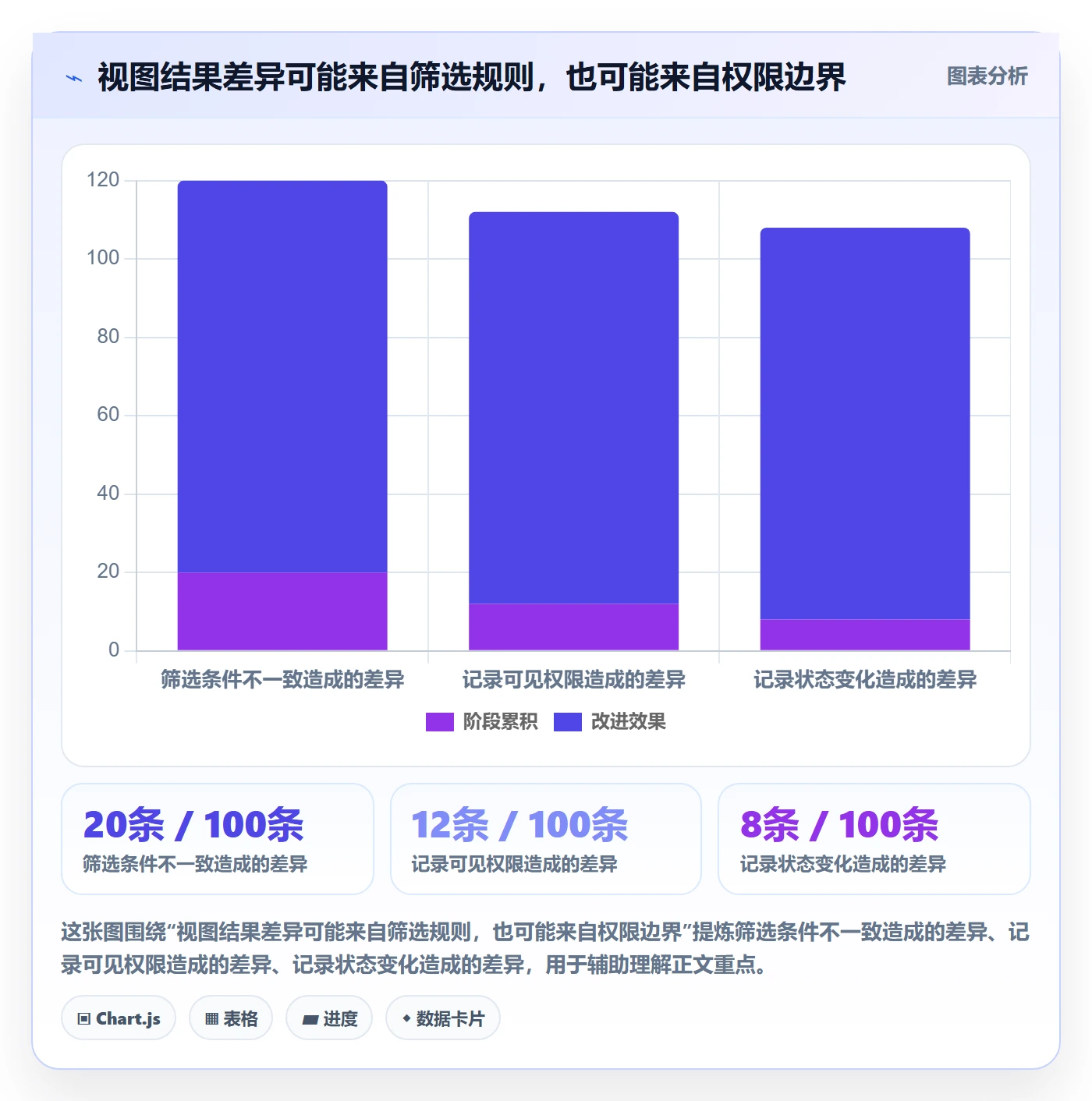
Task: Click the purple bar segment for 记录可见权限造成的差异
Action: pos(573,627)
